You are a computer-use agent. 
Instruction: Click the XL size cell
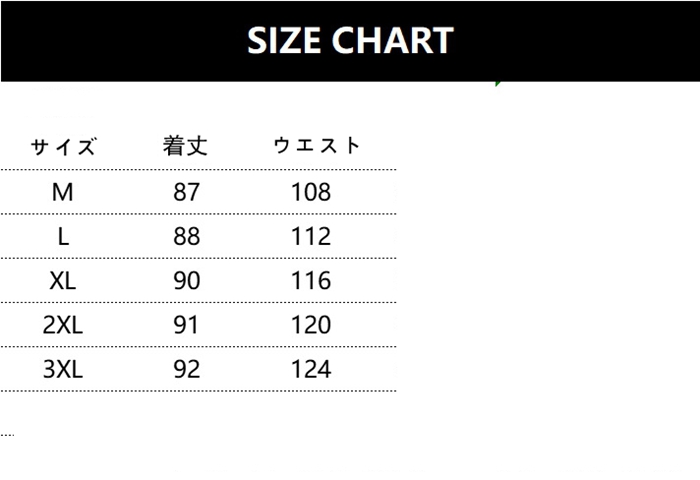coord(63,280)
